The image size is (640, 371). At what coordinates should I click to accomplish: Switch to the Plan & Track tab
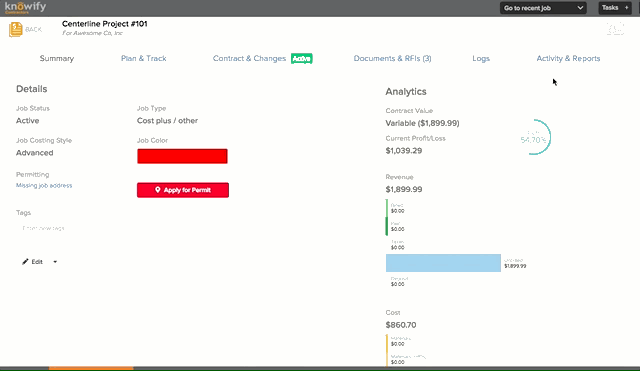click(x=144, y=58)
